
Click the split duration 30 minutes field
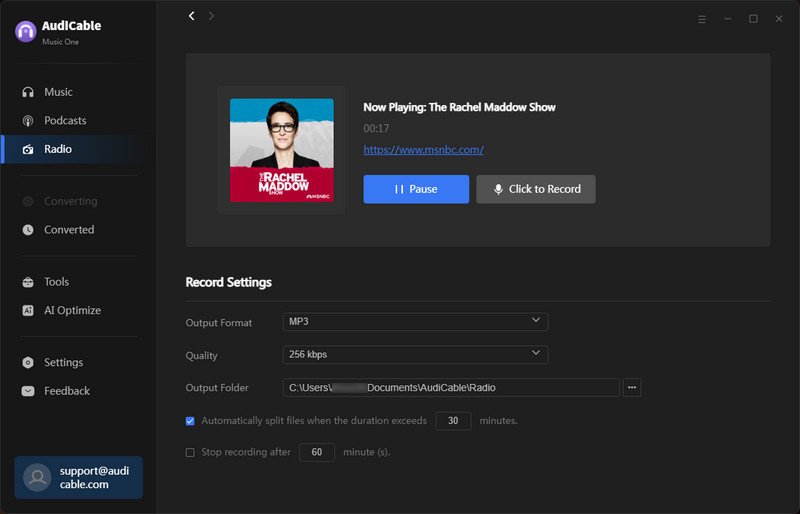point(453,421)
